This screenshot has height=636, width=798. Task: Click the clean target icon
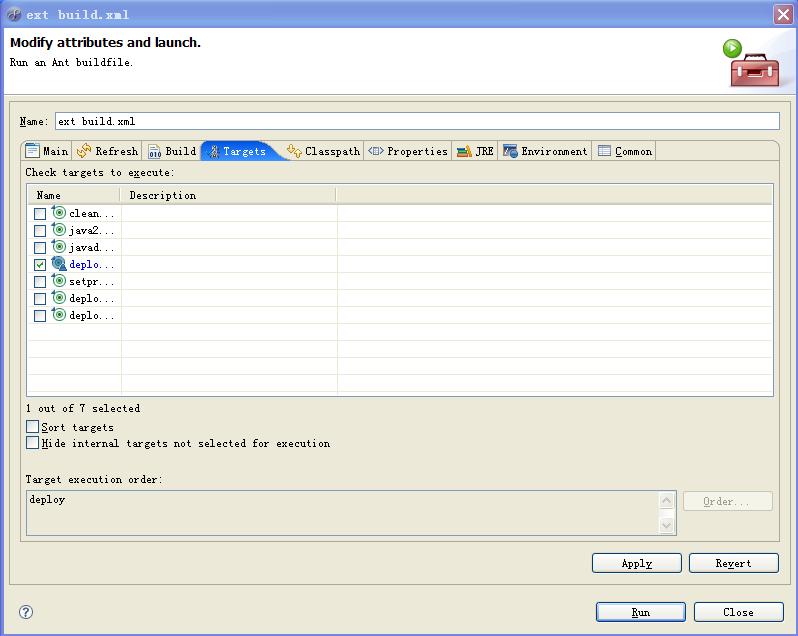tap(59, 213)
